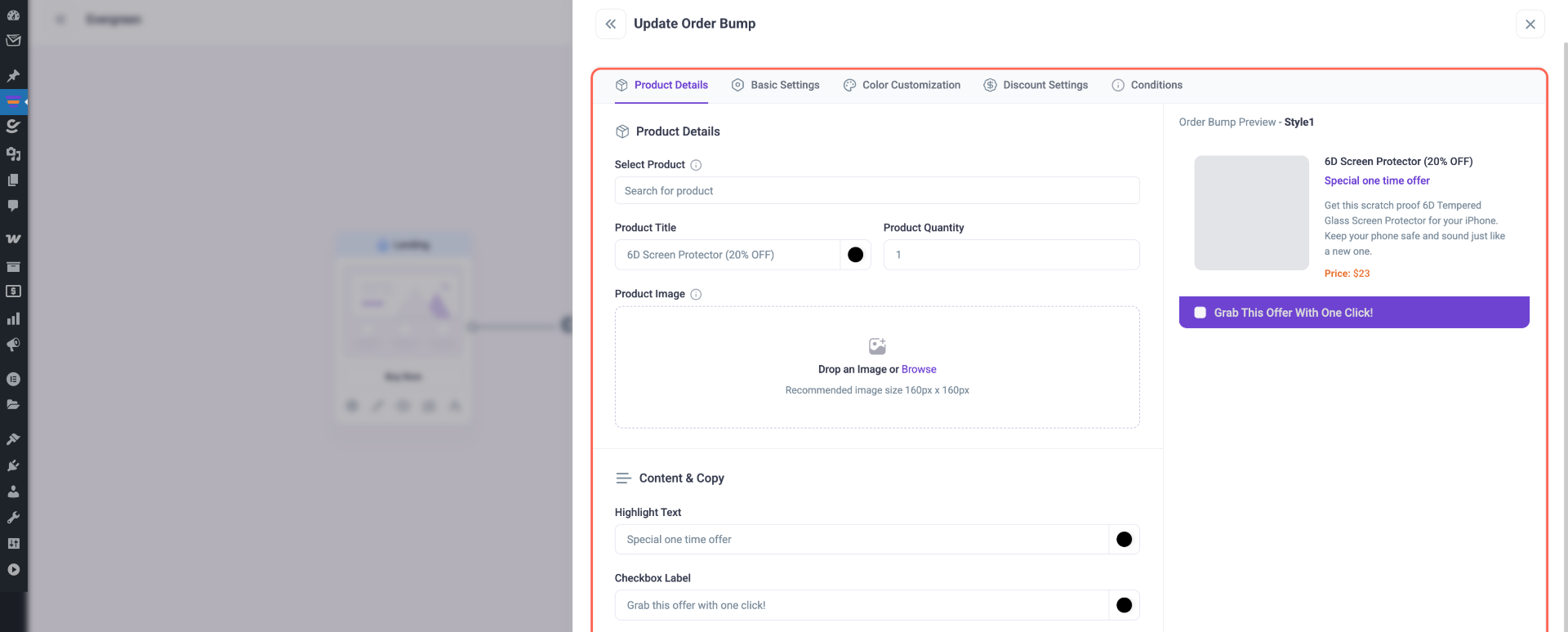Click "Price: $23" in the preview
The width and height of the screenshot is (1568, 632).
(x=1347, y=274)
